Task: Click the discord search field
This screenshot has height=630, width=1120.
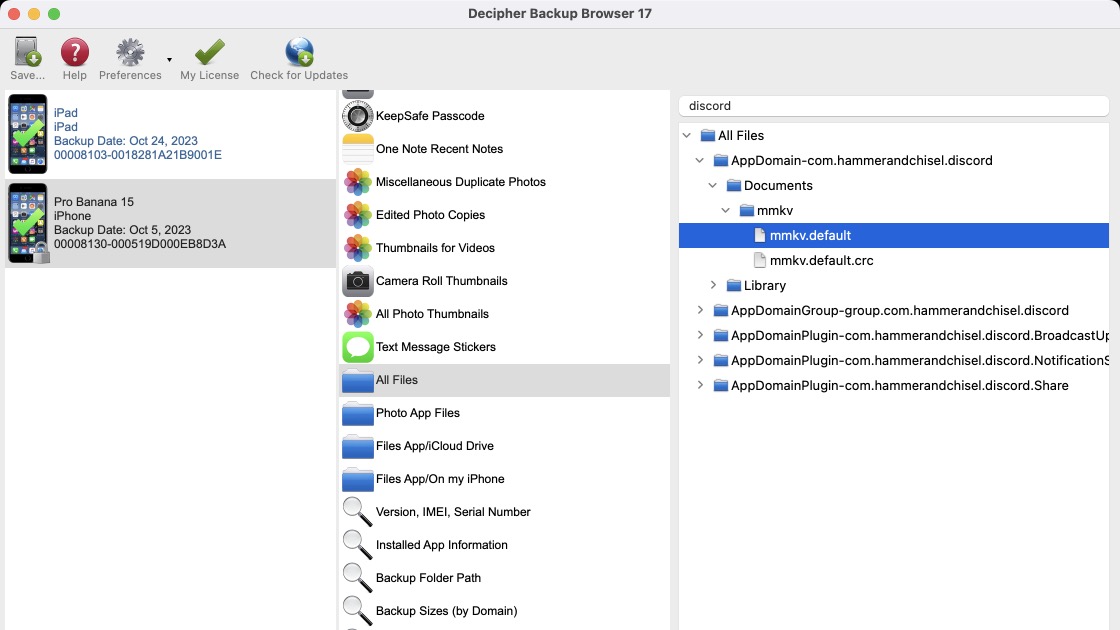Action: coord(894,105)
